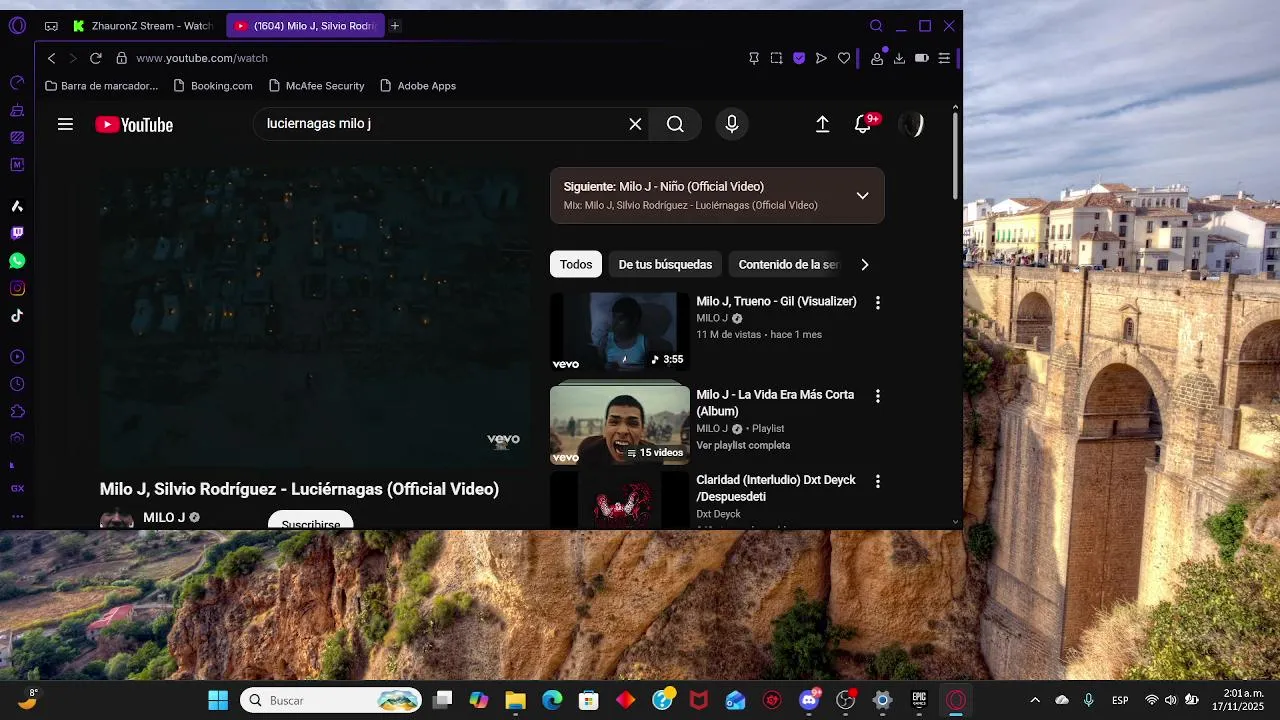
Task: Open Discord from the taskbar
Action: point(809,700)
